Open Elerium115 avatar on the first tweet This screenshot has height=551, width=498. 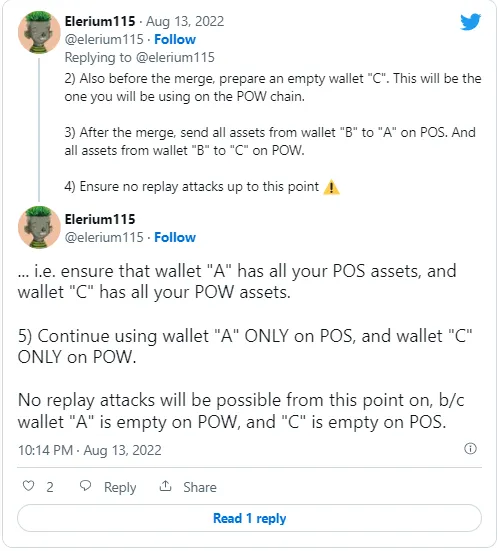[39, 32]
